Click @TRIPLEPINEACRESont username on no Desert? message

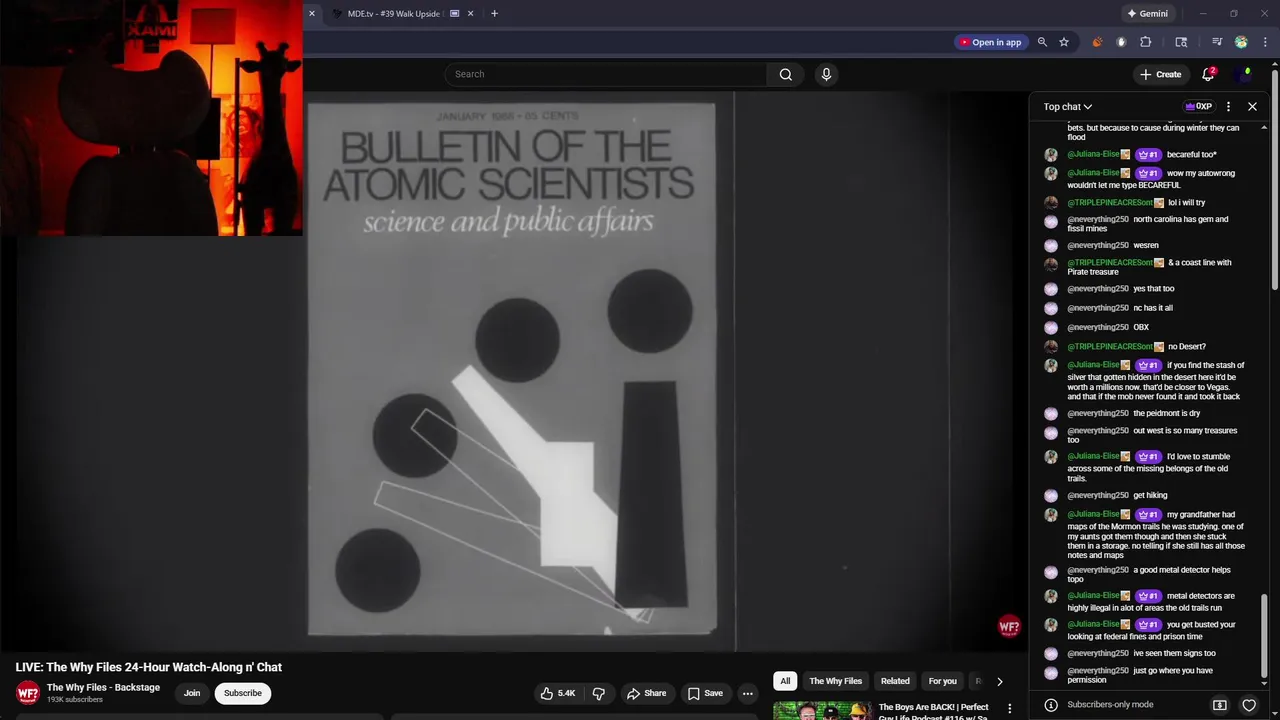click(x=1110, y=347)
